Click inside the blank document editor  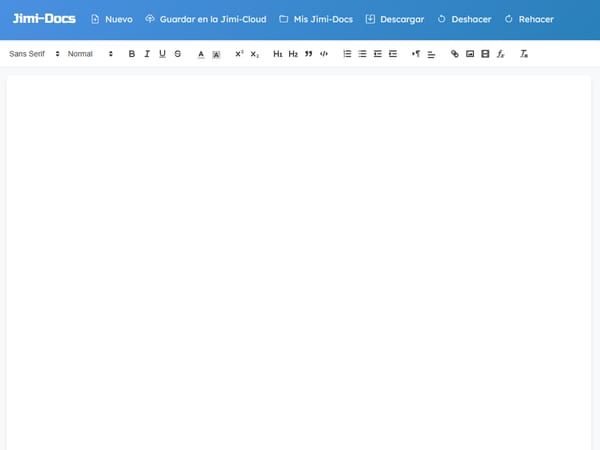(299, 262)
